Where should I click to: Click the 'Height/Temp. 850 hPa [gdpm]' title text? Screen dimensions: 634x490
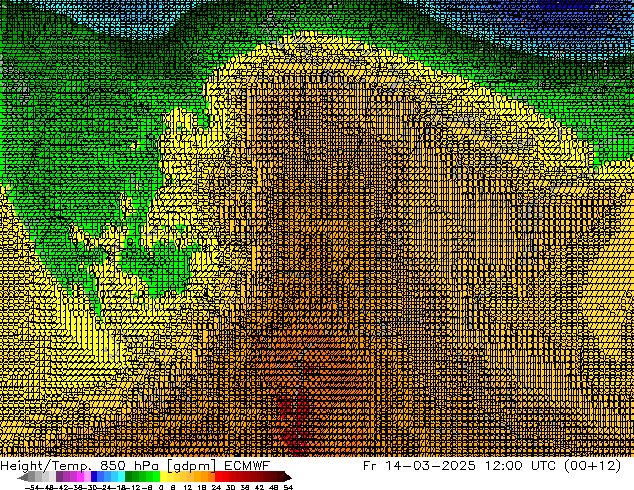108,465
